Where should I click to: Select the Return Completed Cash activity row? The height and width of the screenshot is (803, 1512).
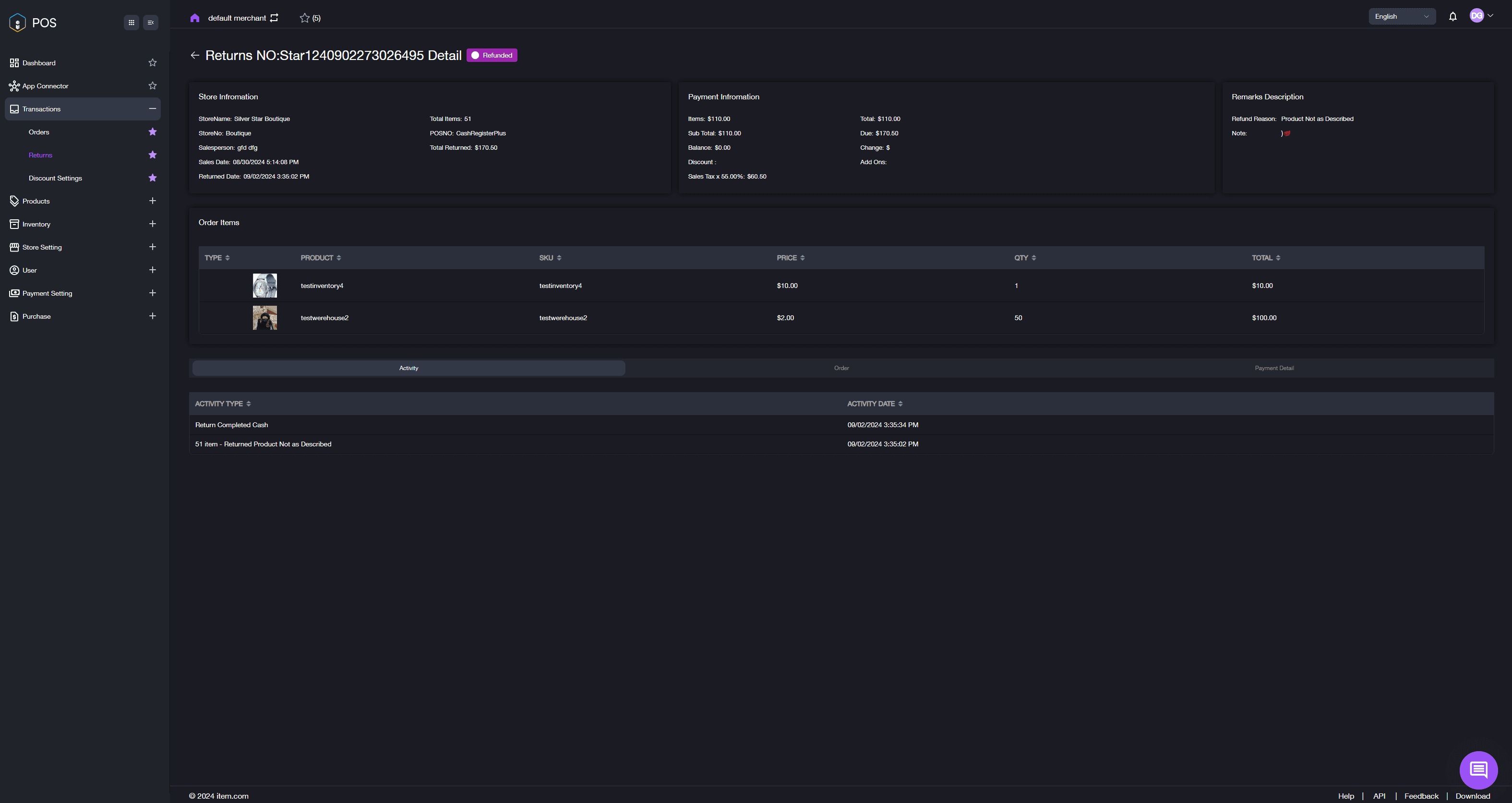point(841,425)
